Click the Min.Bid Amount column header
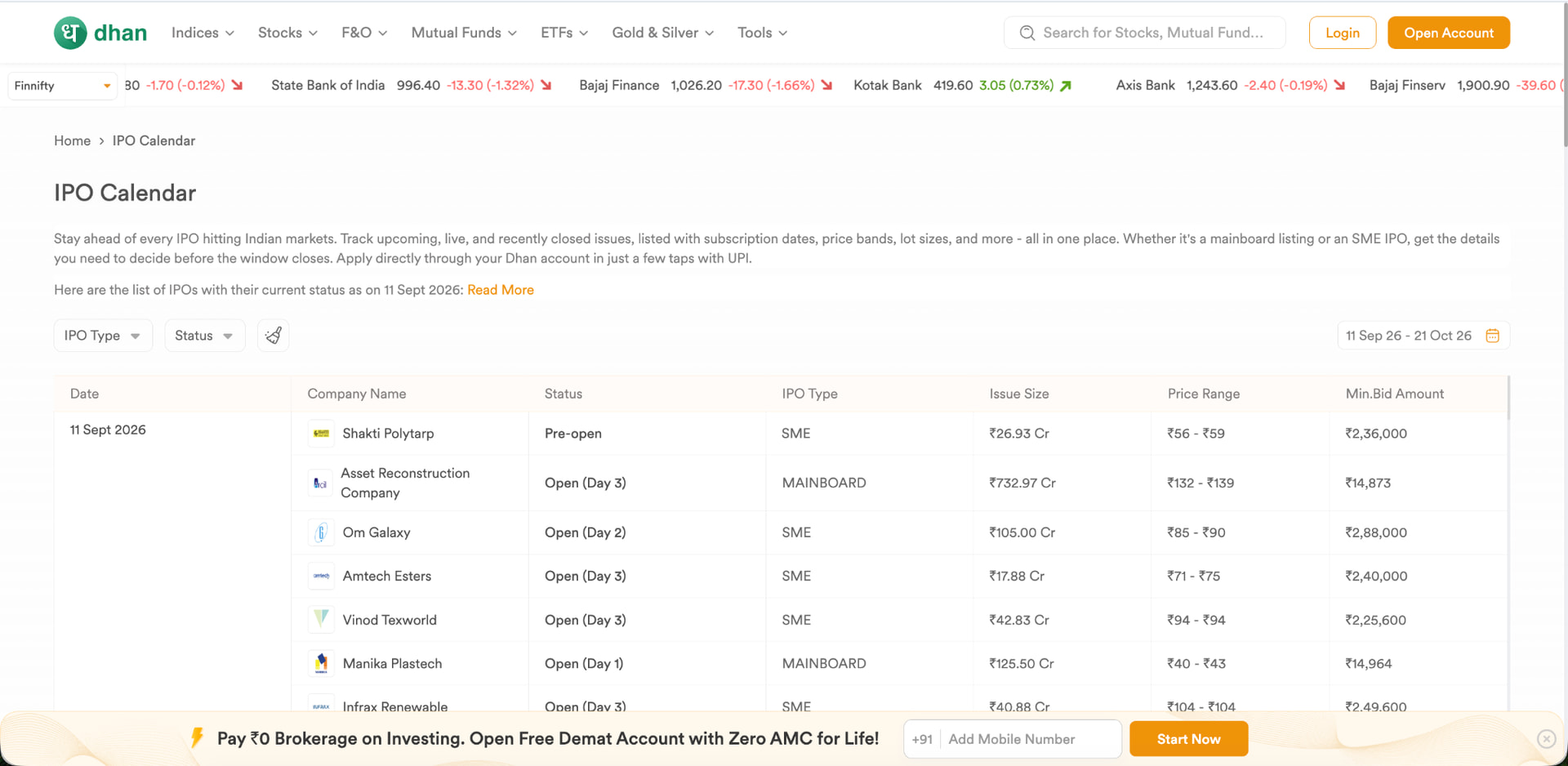This screenshot has height=766, width=1568. click(x=1395, y=394)
